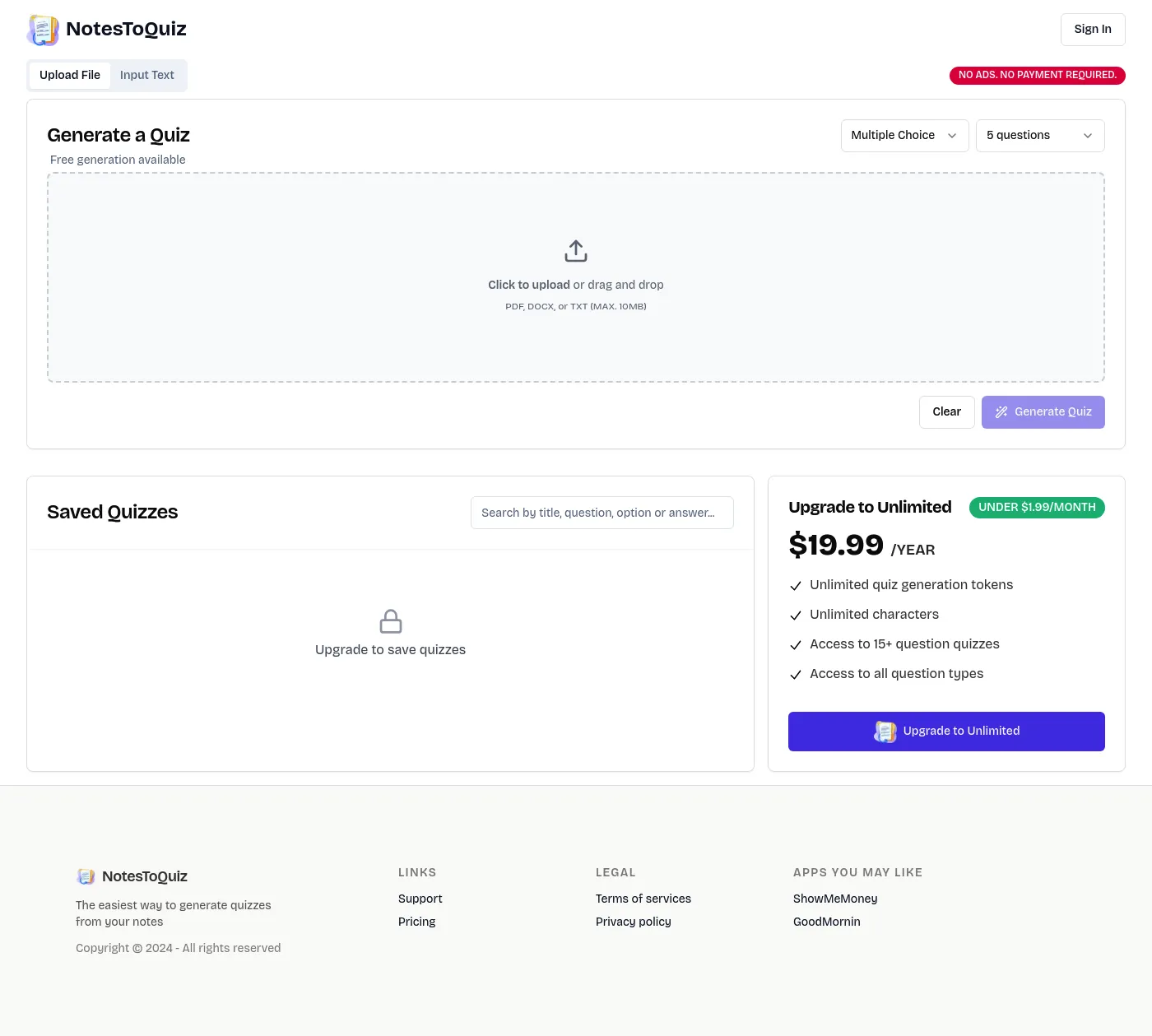Visit the ShowMeMoney app link

click(835, 899)
